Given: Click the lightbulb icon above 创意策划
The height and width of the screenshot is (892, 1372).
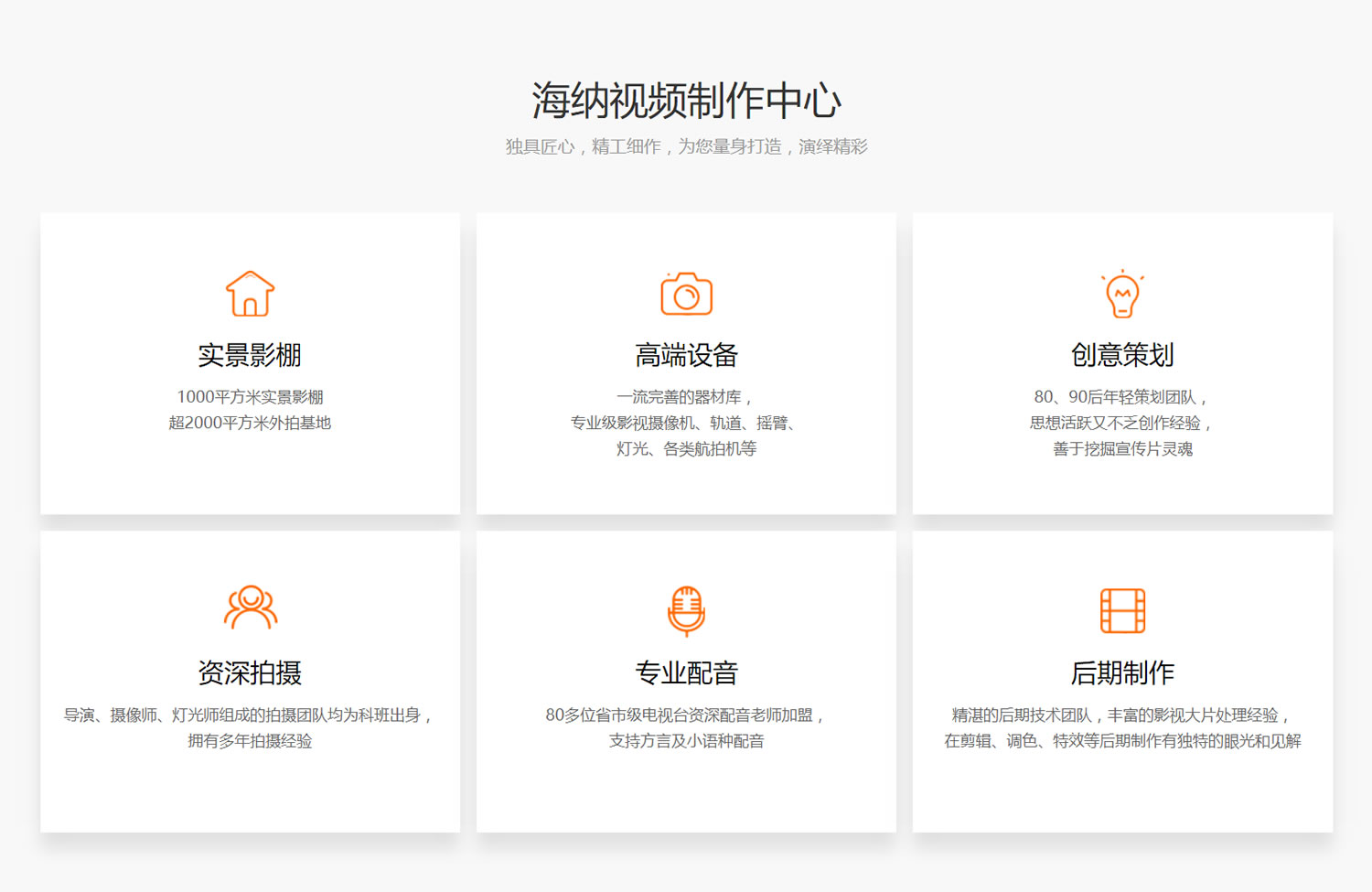Looking at the screenshot, I should click(x=1122, y=294).
